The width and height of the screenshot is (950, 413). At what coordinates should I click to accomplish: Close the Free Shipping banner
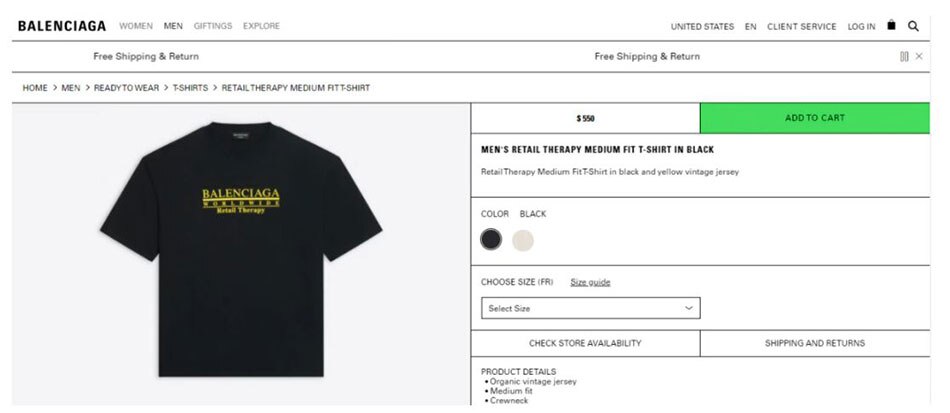tap(919, 56)
